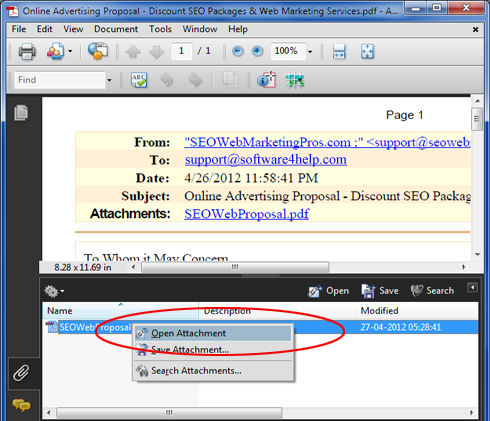Screen dimensions: 490x421
Task: Open the Help menu
Action: coord(238,29)
